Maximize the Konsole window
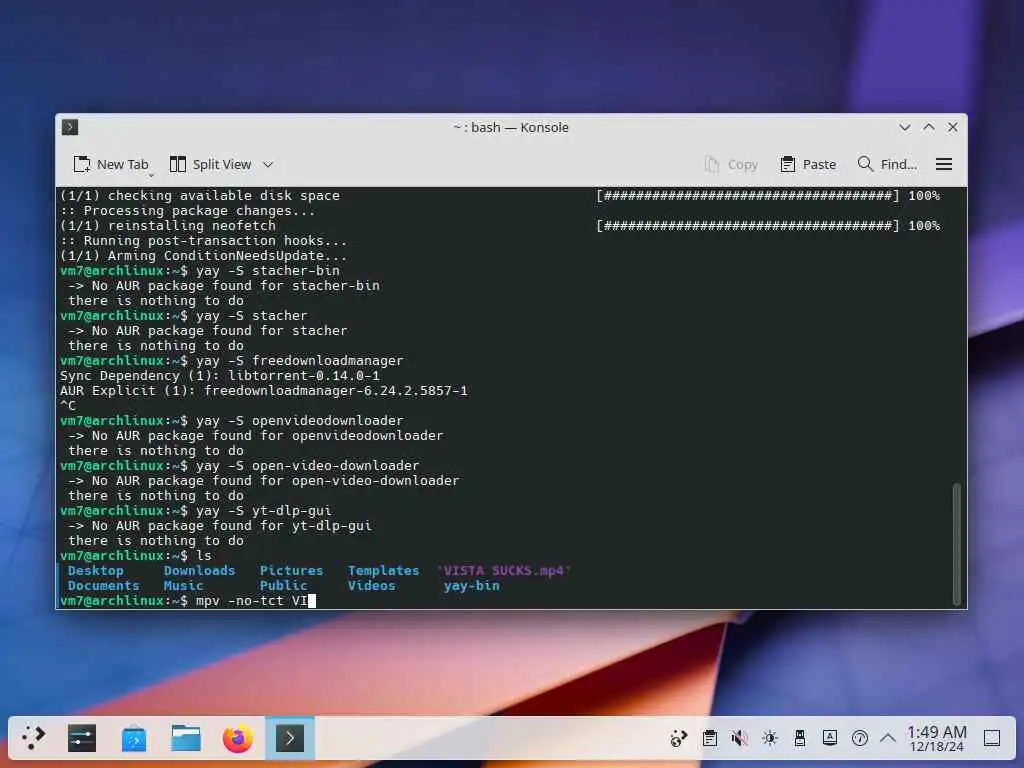Image resolution: width=1024 pixels, height=768 pixels. tap(929, 127)
